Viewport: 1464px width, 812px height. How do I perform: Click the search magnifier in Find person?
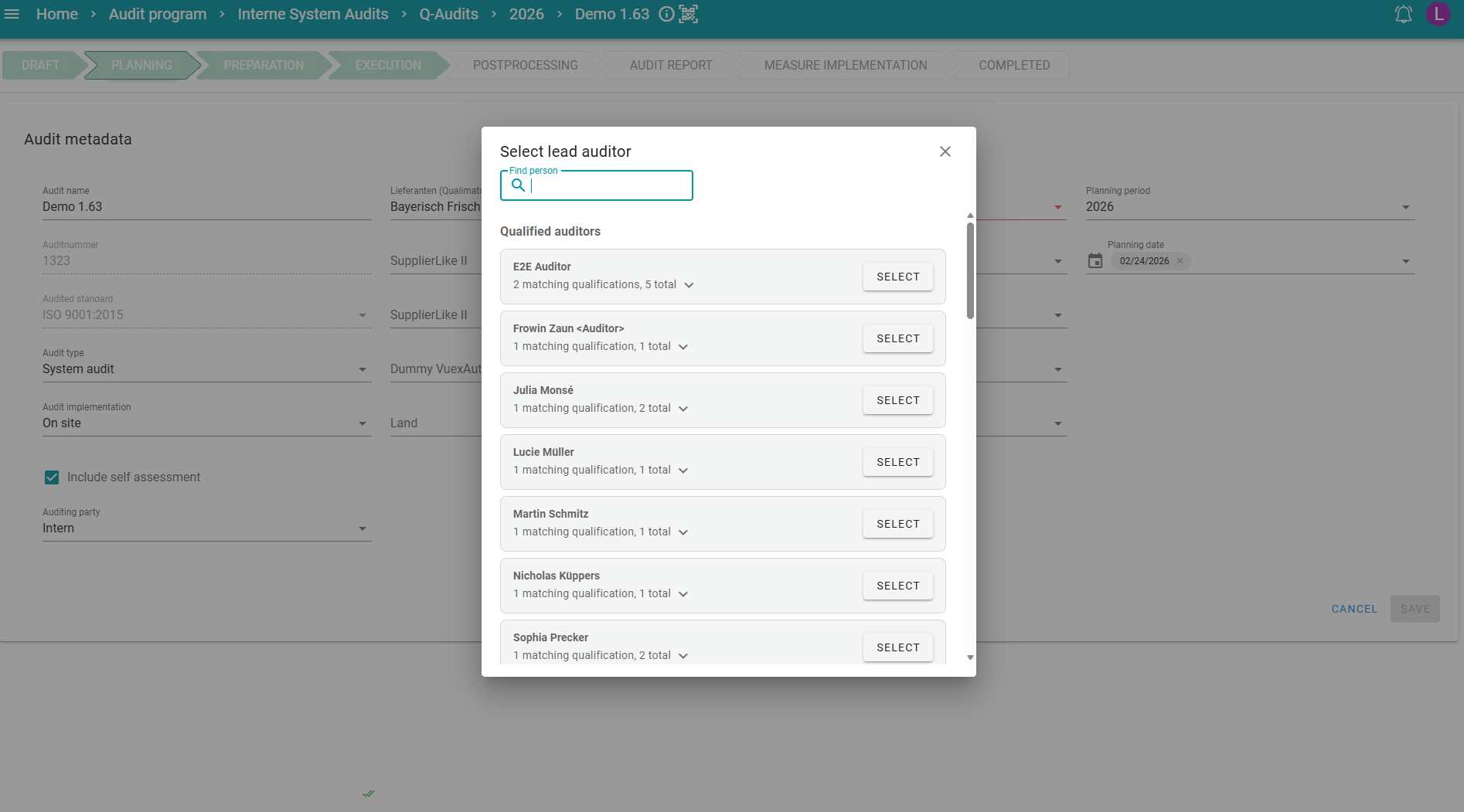(x=518, y=185)
